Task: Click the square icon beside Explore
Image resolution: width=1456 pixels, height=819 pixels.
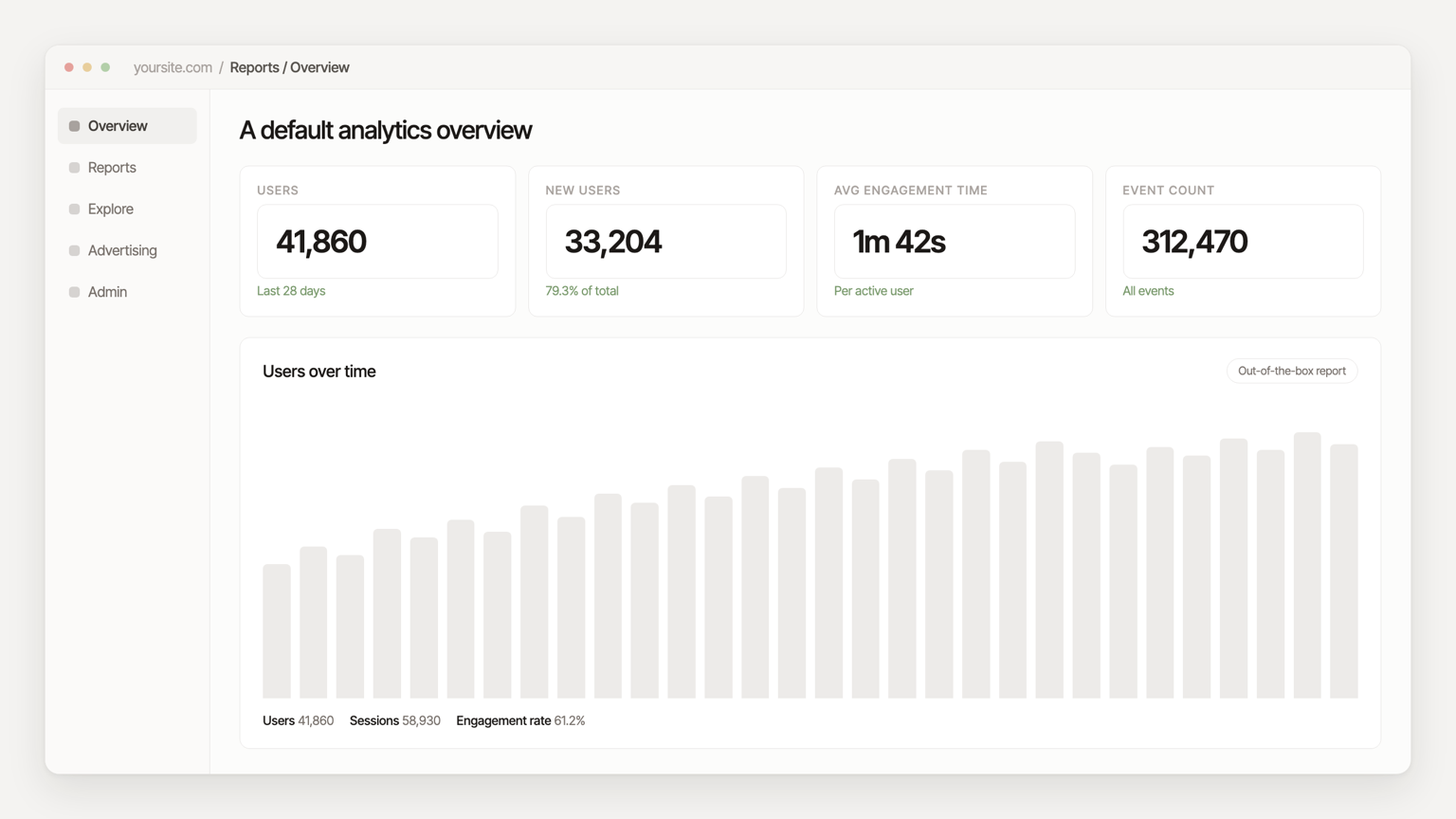Action: 74,209
